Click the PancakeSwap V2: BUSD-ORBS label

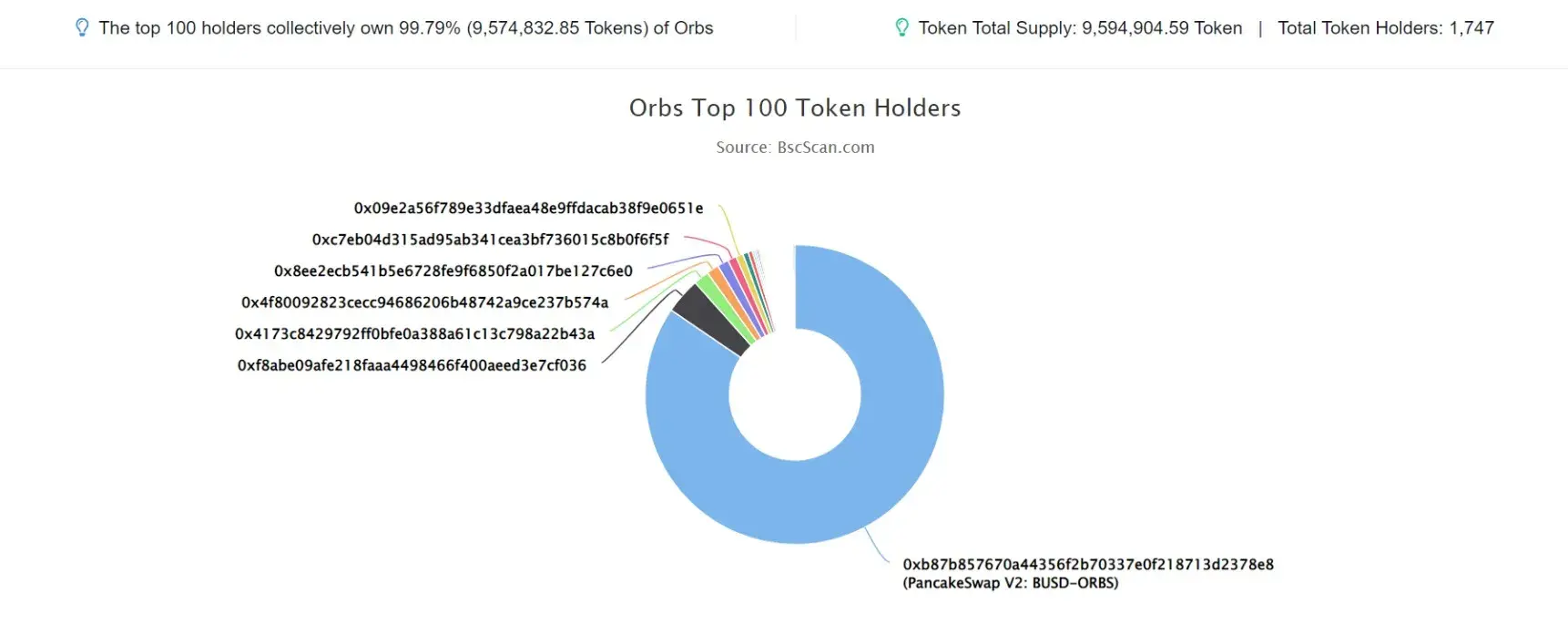click(1010, 583)
